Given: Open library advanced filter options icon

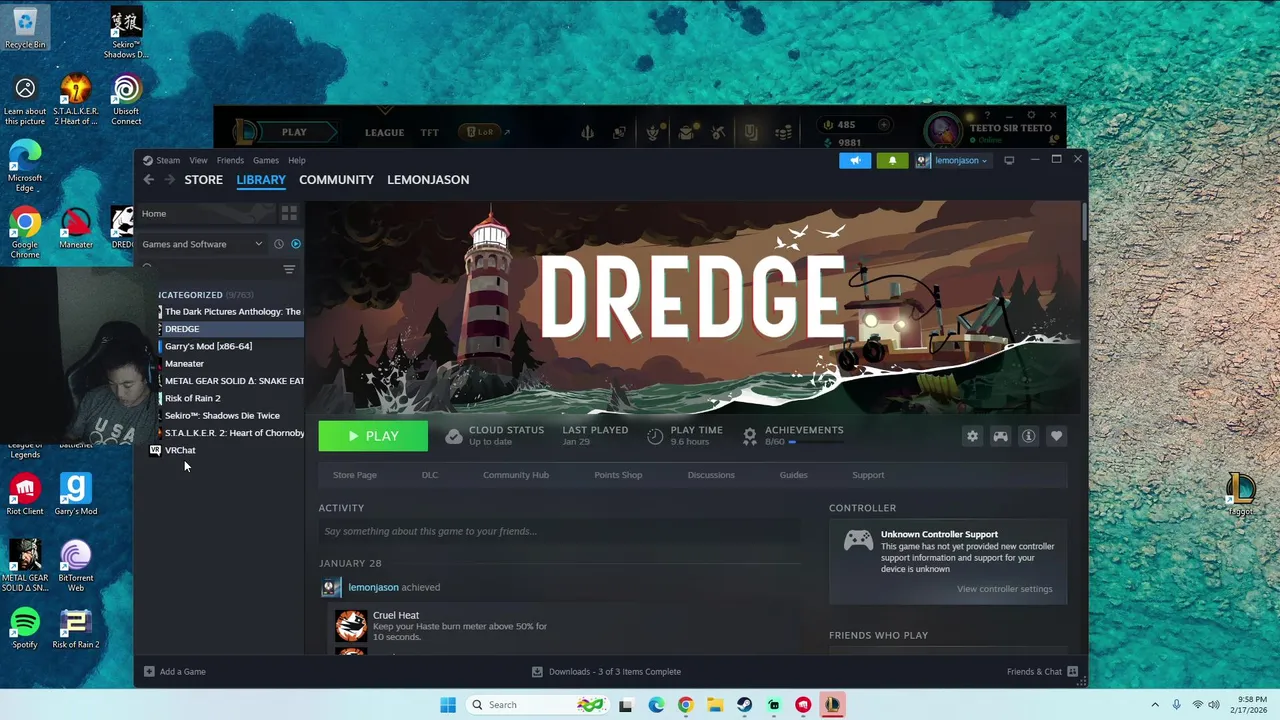Looking at the screenshot, I should pos(289,269).
